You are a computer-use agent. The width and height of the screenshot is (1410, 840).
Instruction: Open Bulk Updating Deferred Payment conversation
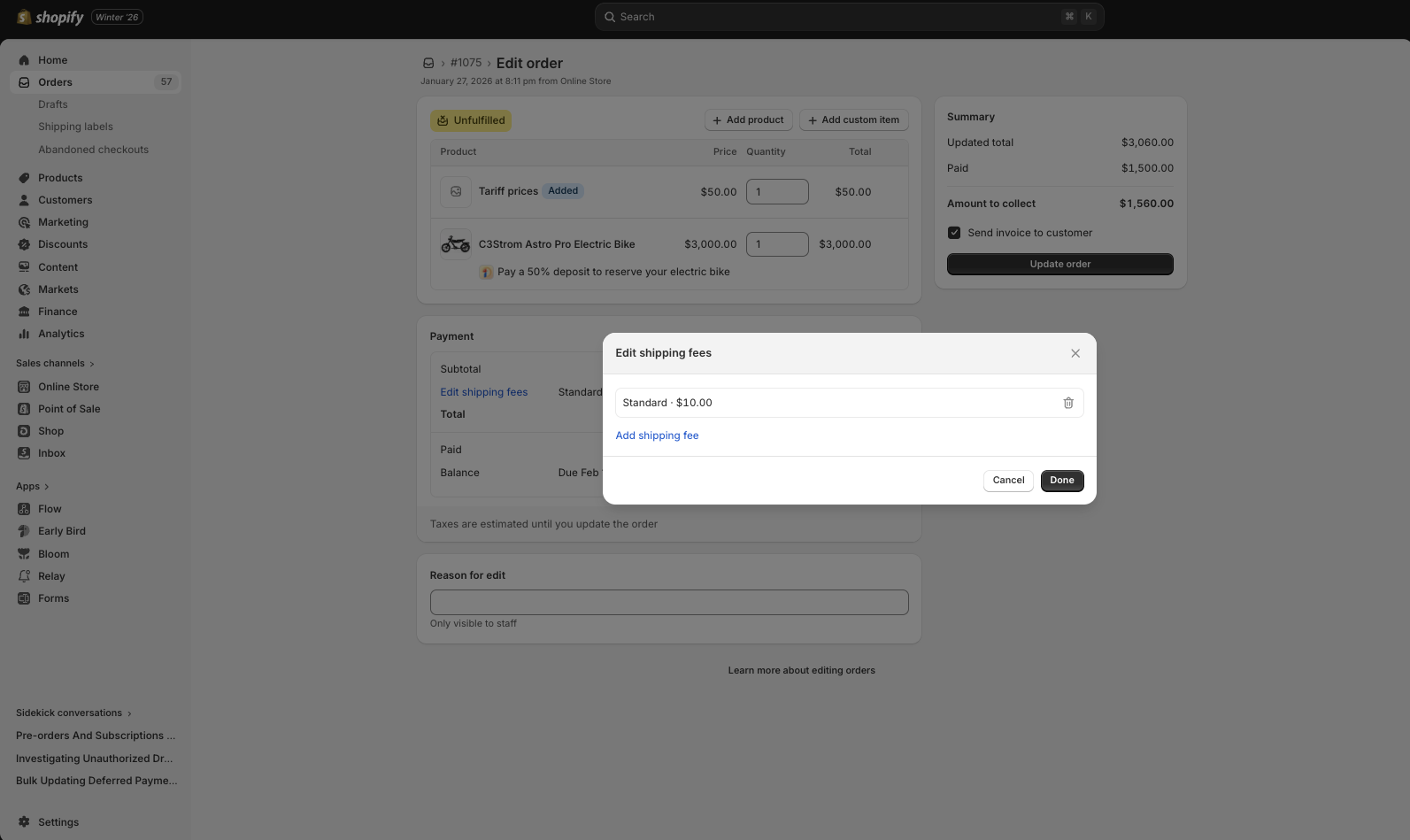point(96,781)
